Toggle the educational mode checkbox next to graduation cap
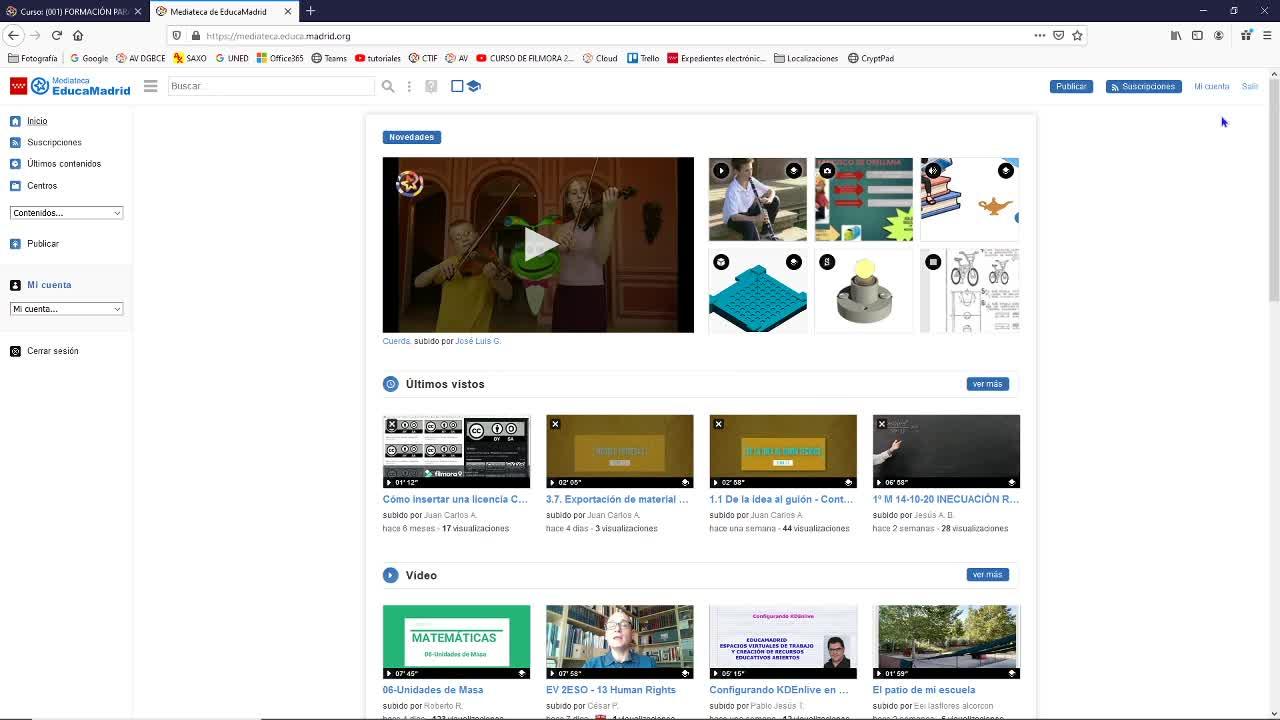This screenshot has width=1280, height=720. click(x=457, y=86)
